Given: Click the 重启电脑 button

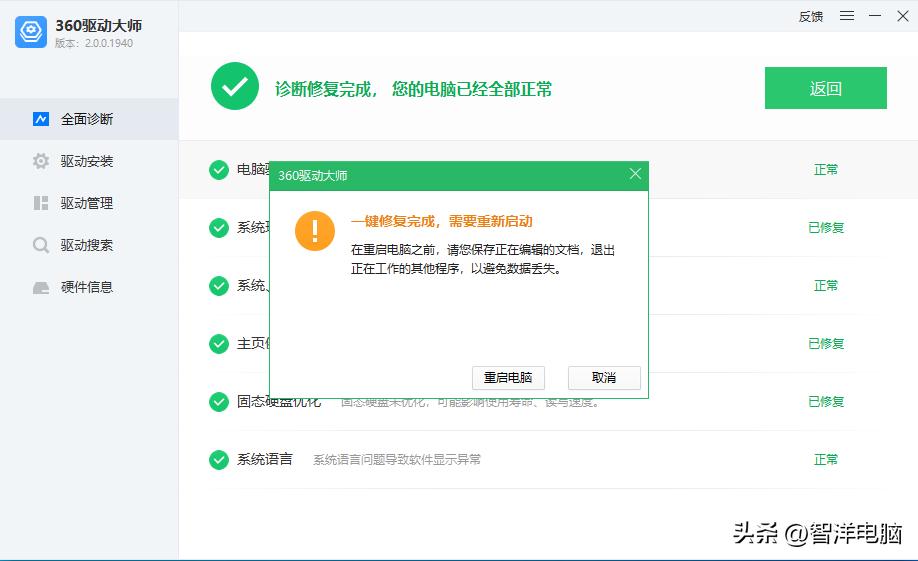Looking at the screenshot, I should pos(508,378).
